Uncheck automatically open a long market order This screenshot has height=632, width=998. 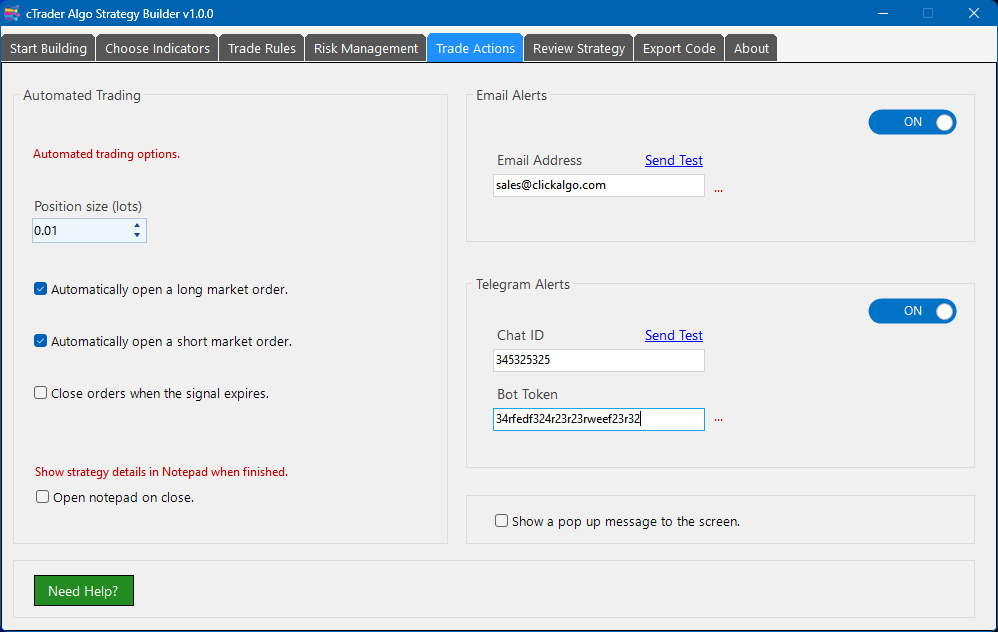pos(40,288)
